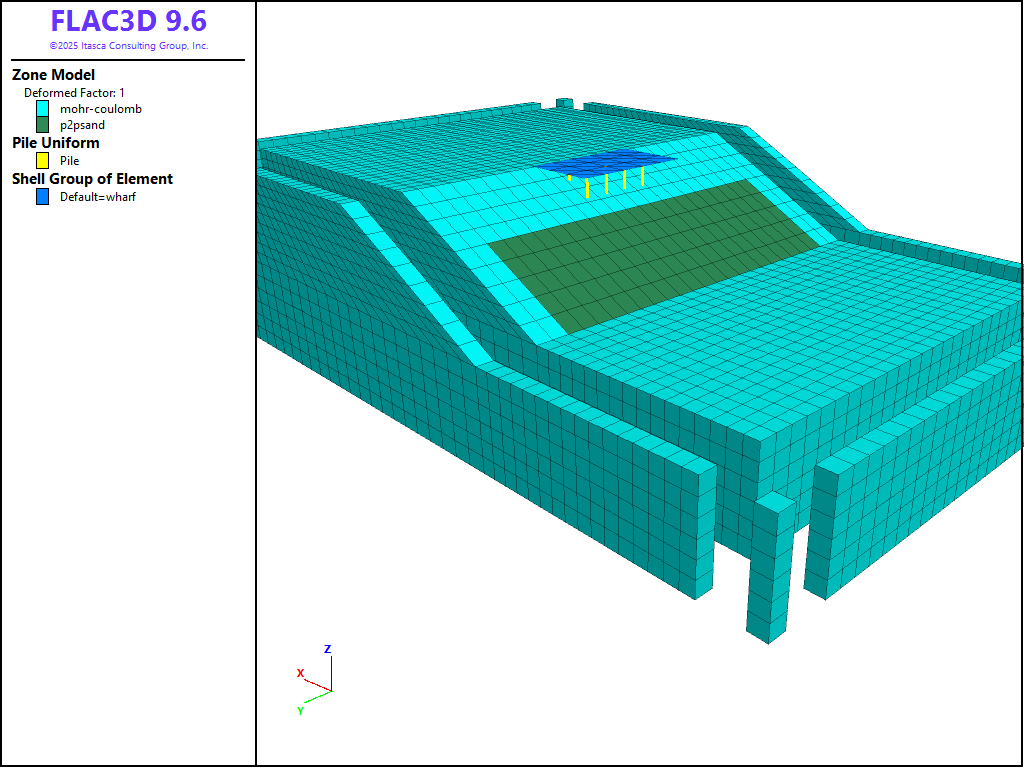The width and height of the screenshot is (1024, 768).
Task: Click the FLAC3D 9.6 title text
Action: click(128, 22)
